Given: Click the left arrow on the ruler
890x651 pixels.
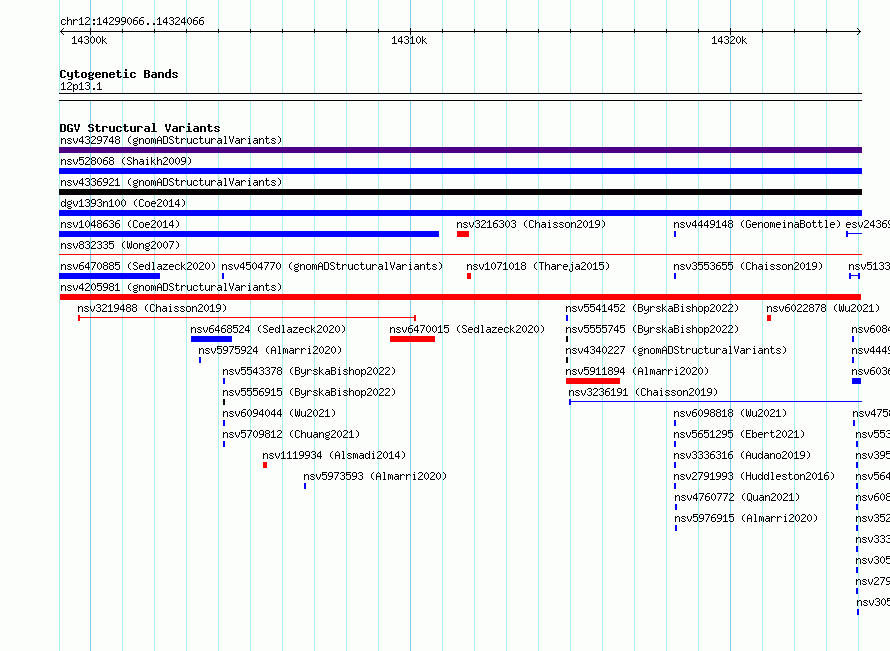Looking at the screenshot, I should [62, 32].
